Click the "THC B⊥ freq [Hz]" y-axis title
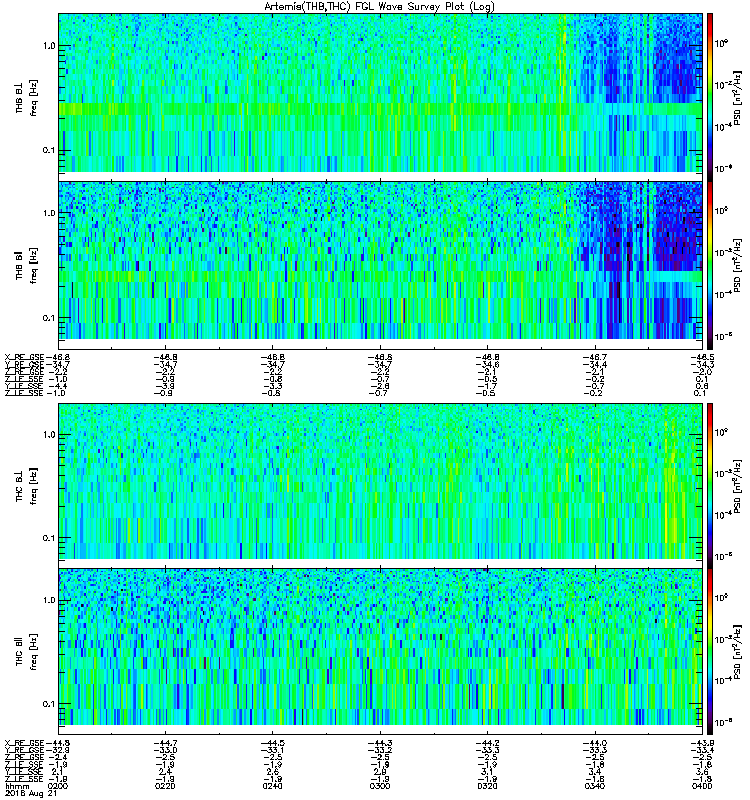 (x=26, y=486)
